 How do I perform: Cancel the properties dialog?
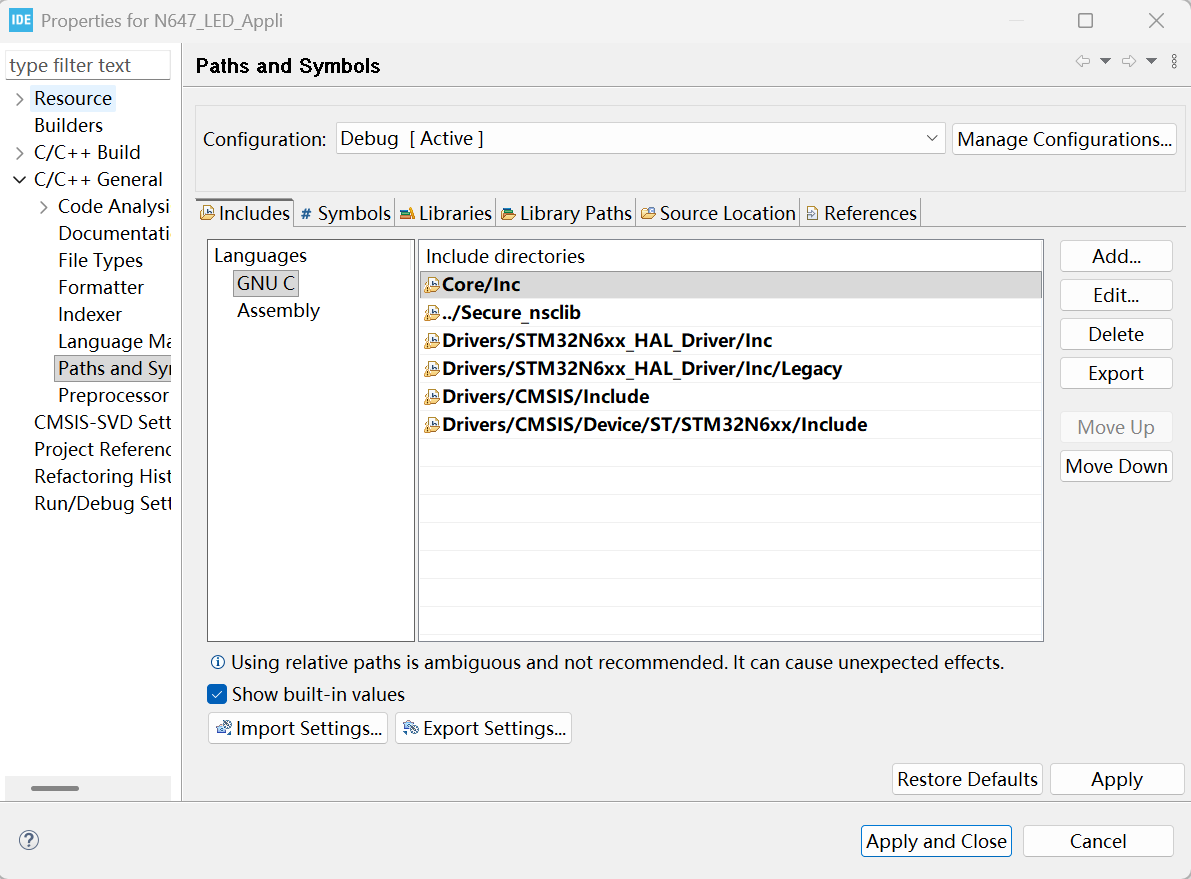pyautogui.click(x=1098, y=841)
